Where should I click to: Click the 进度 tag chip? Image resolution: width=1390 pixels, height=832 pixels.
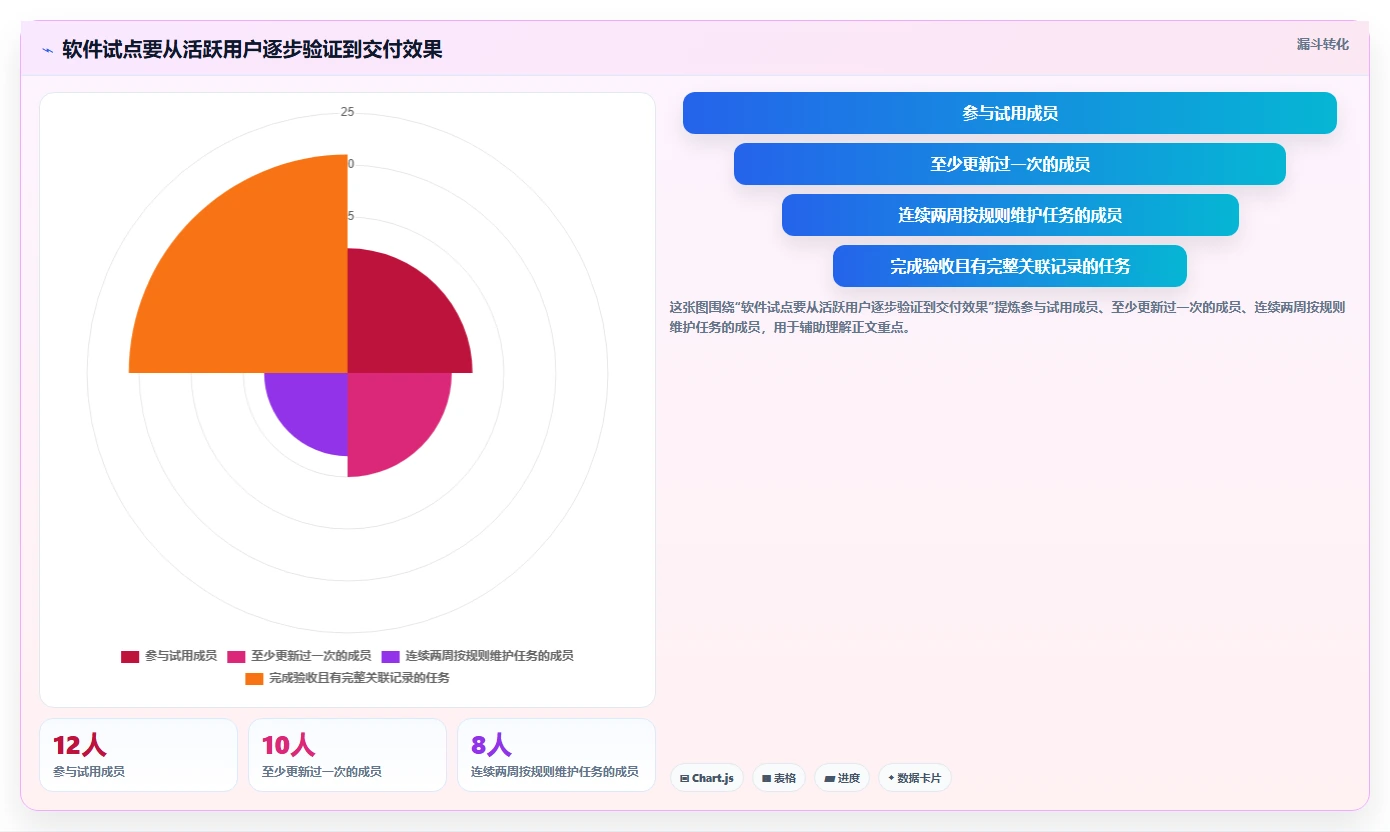click(842, 778)
